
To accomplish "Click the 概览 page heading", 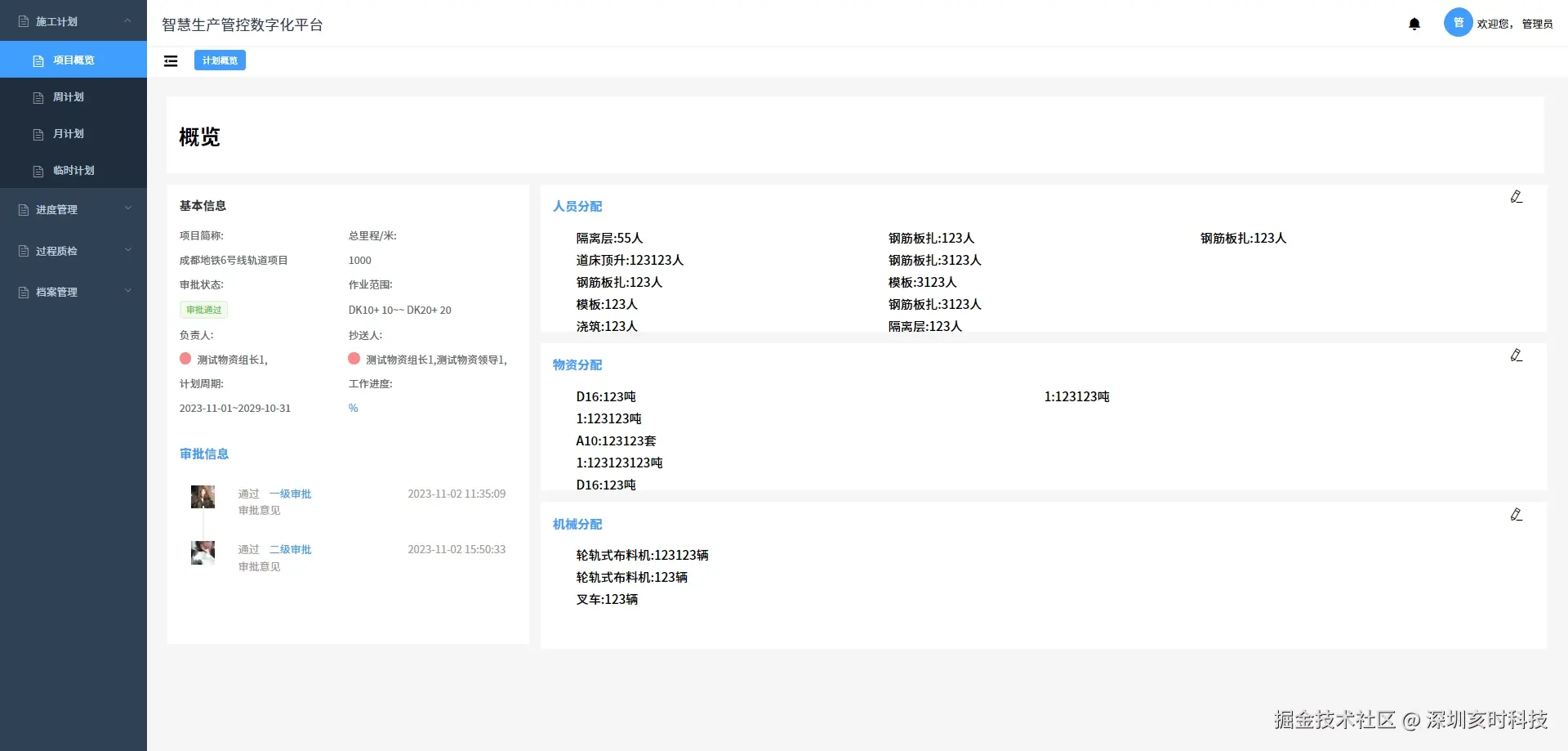I will (199, 136).
